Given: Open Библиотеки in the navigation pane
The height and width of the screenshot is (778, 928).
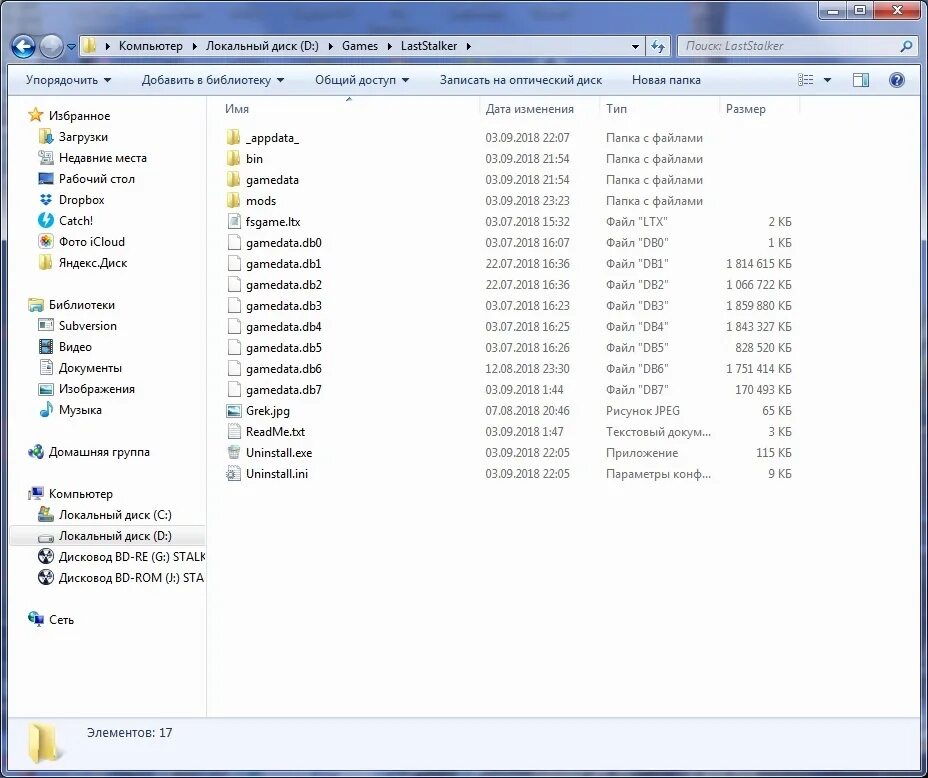Looking at the screenshot, I should (82, 305).
